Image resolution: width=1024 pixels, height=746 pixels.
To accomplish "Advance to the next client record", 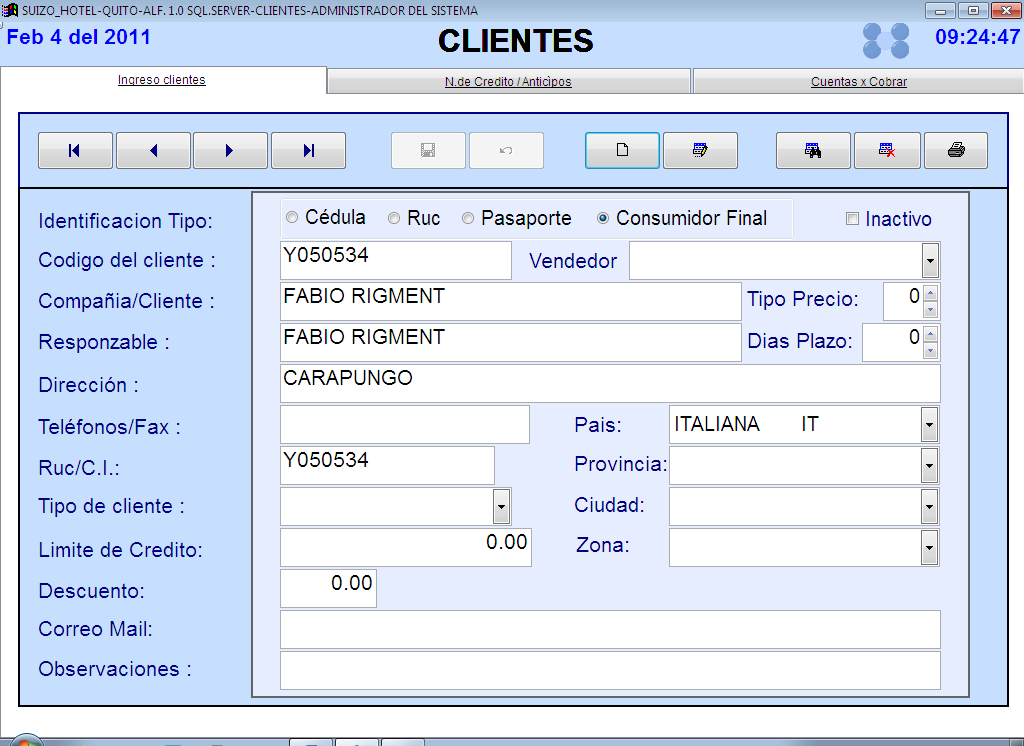I will click(x=230, y=150).
